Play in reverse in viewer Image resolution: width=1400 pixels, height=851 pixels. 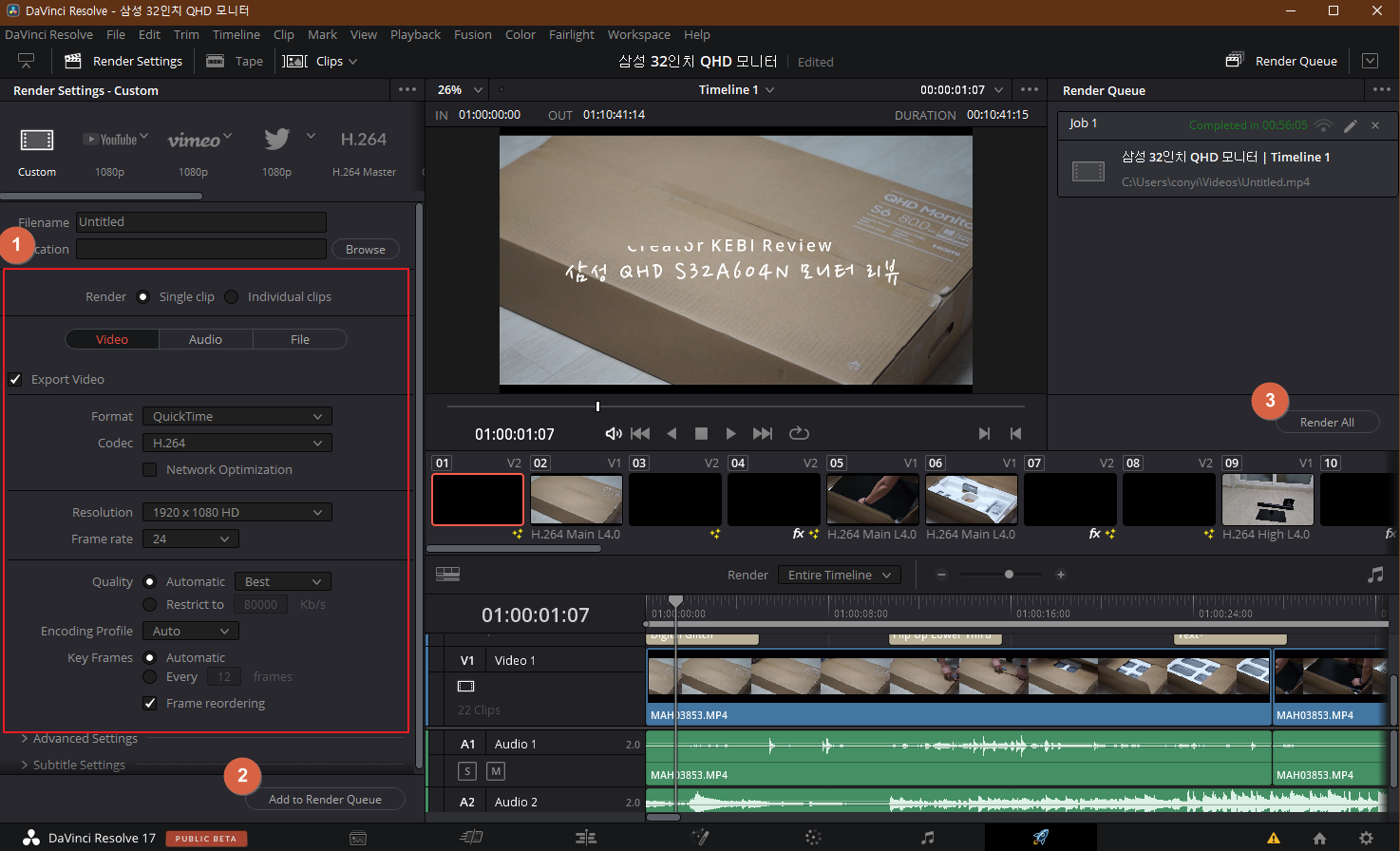click(672, 433)
